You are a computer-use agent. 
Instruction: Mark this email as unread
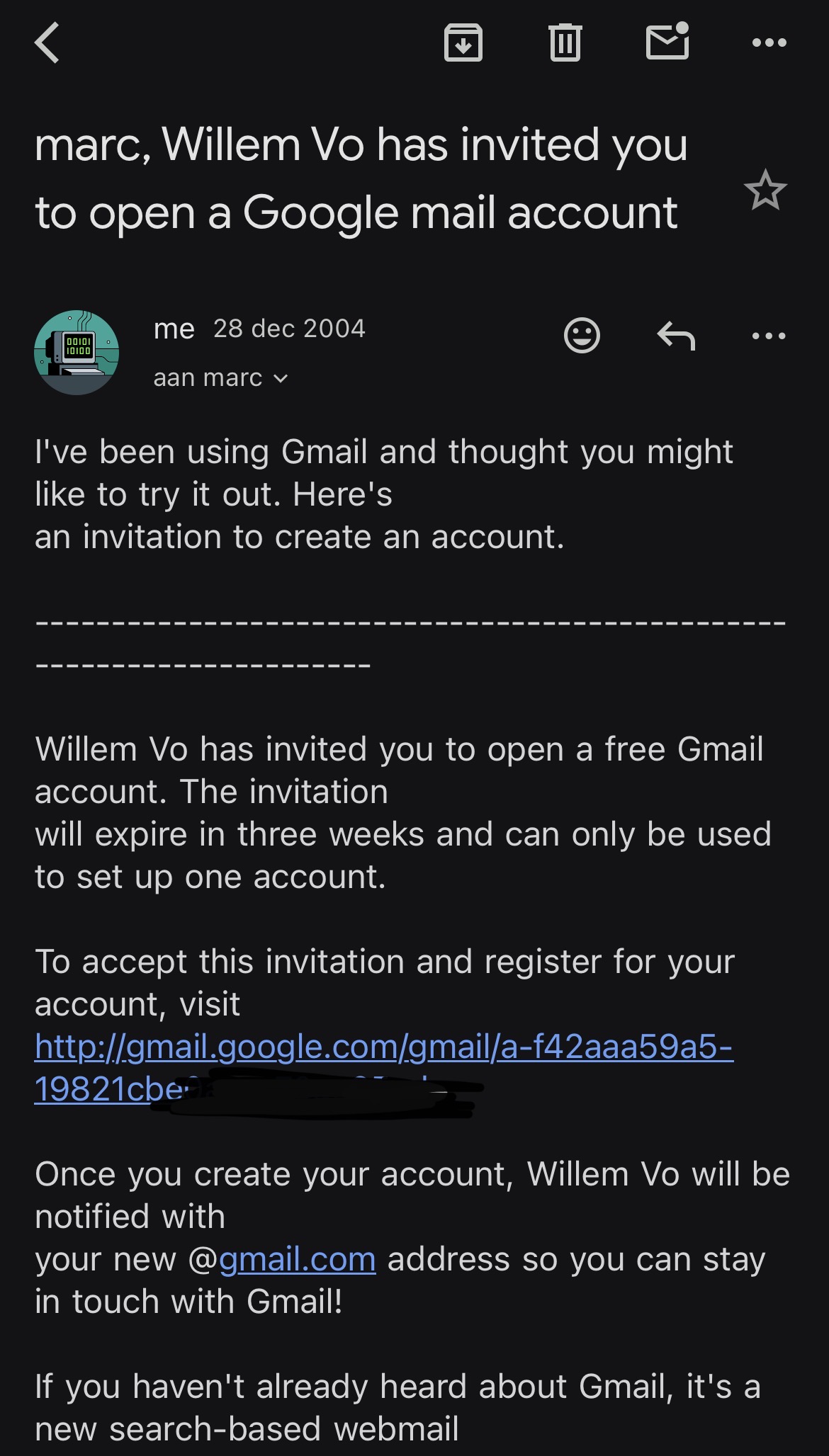(x=667, y=41)
